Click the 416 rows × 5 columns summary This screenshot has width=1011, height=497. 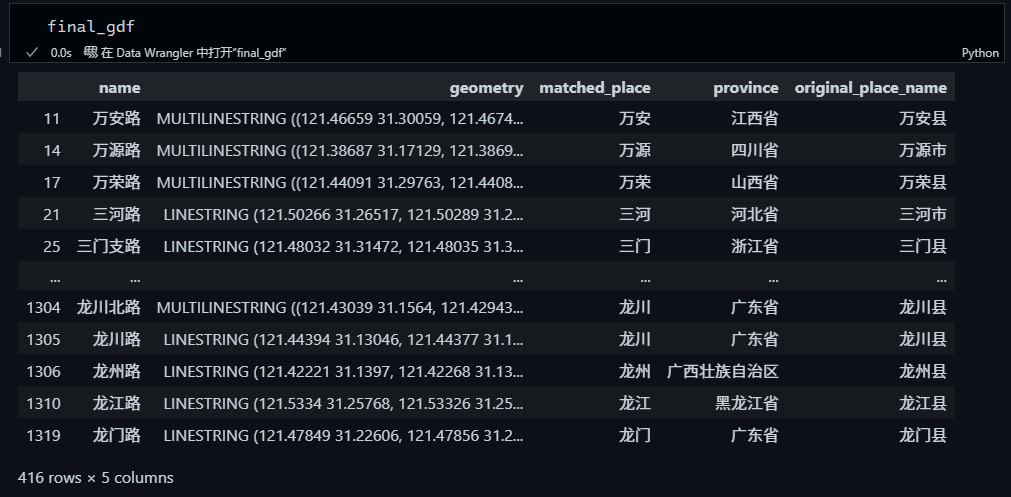coord(96,477)
